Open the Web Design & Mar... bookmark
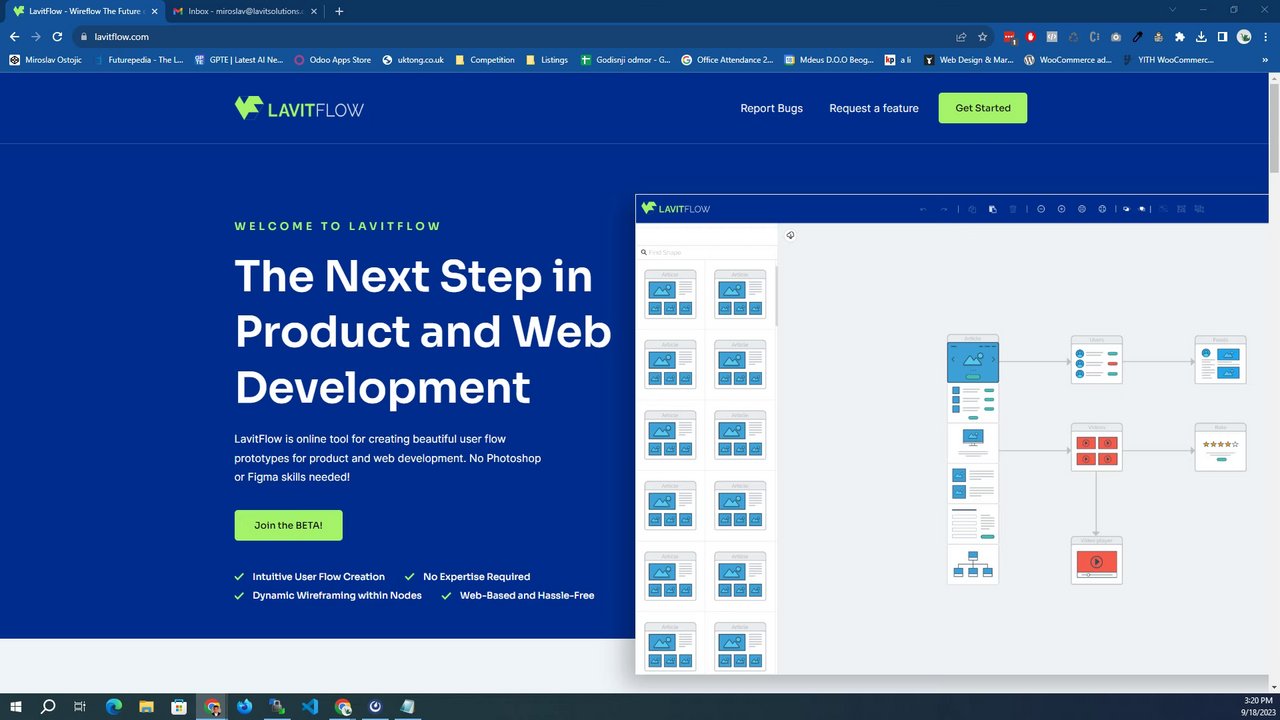Screen dimensions: 1280x720 (x=969, y=60)
